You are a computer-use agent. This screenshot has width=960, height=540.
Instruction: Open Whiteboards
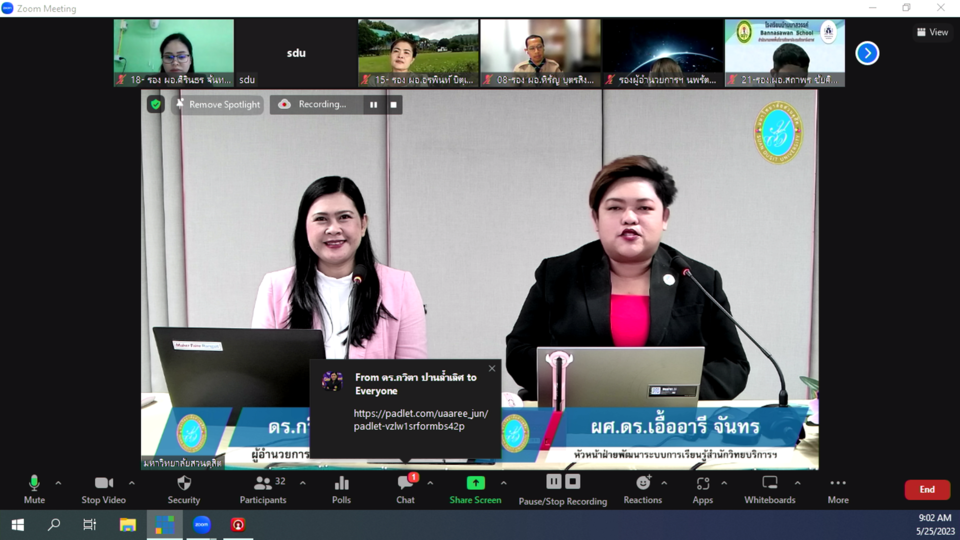pyautogui.click(x=769, y=488)
